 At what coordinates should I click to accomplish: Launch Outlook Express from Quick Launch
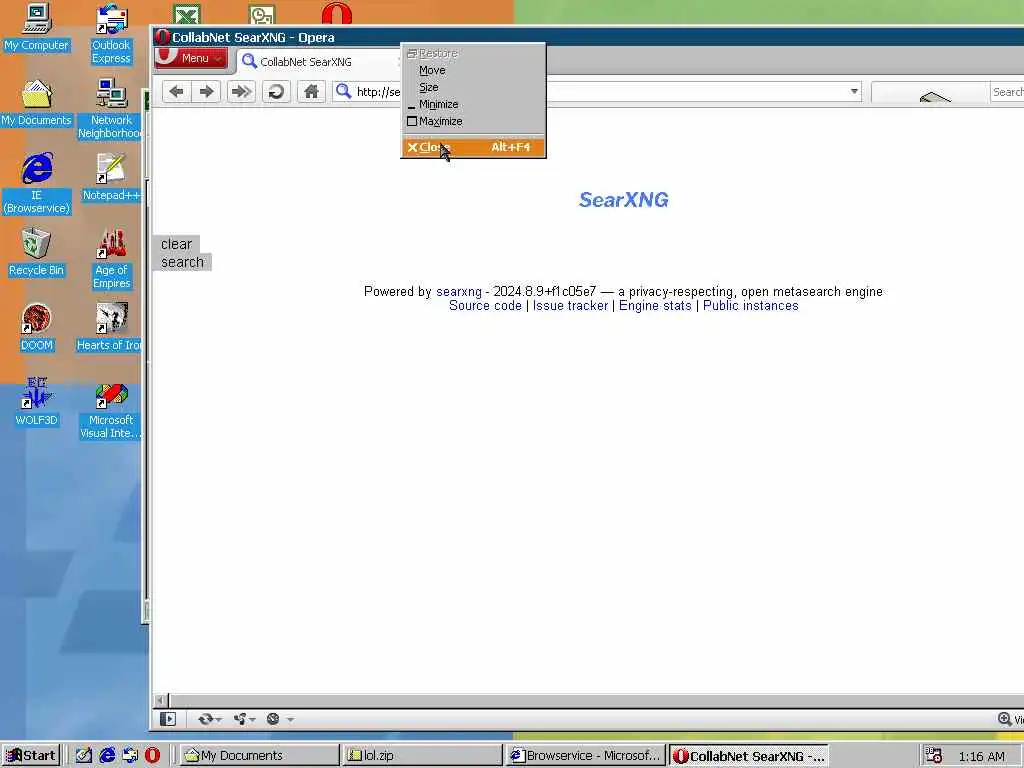[x=130, y=756]
